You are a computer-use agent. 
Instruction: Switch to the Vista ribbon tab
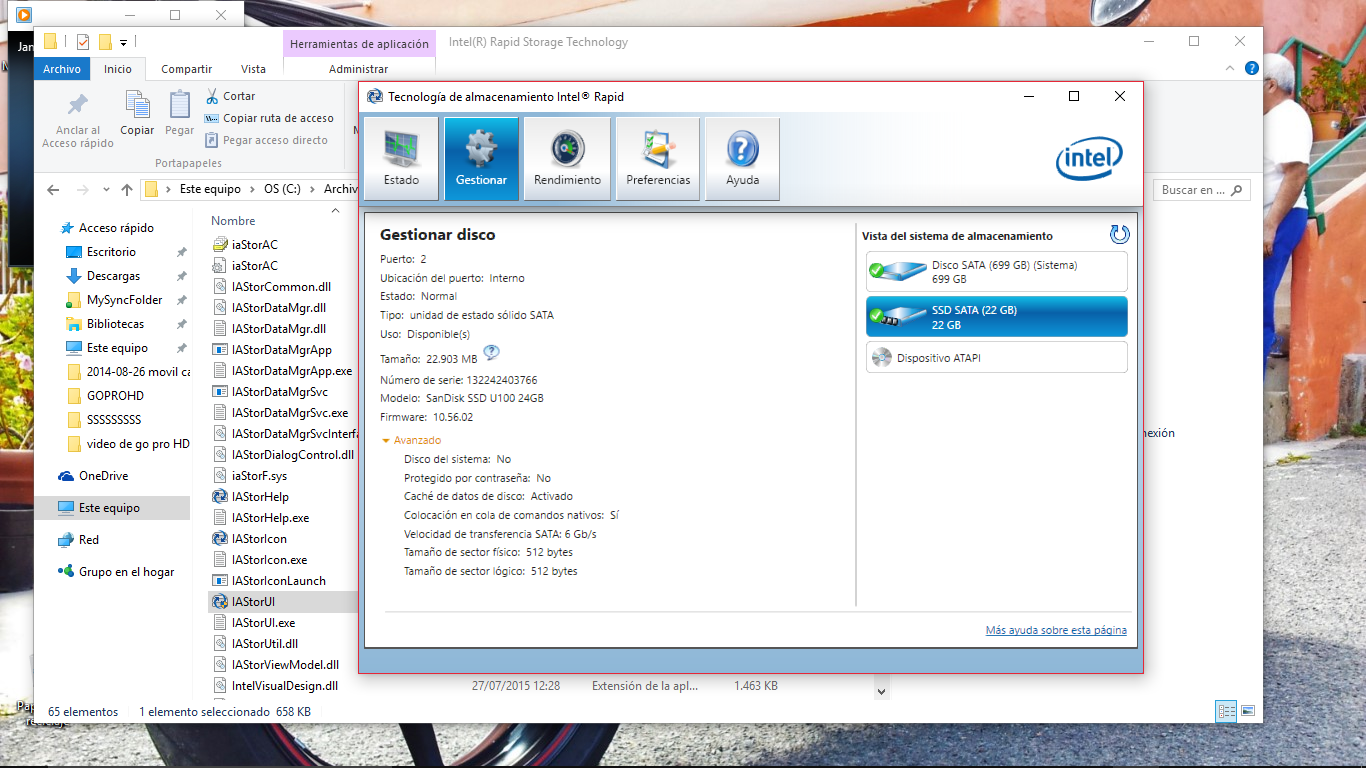tap(254, 69)
